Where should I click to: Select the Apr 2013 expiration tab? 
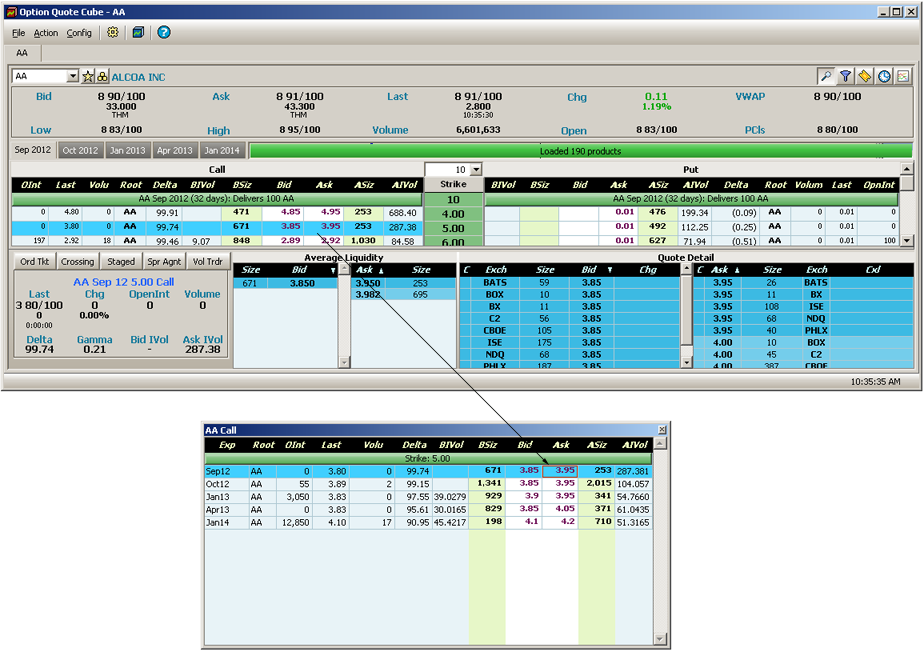(x=175, y=151)
